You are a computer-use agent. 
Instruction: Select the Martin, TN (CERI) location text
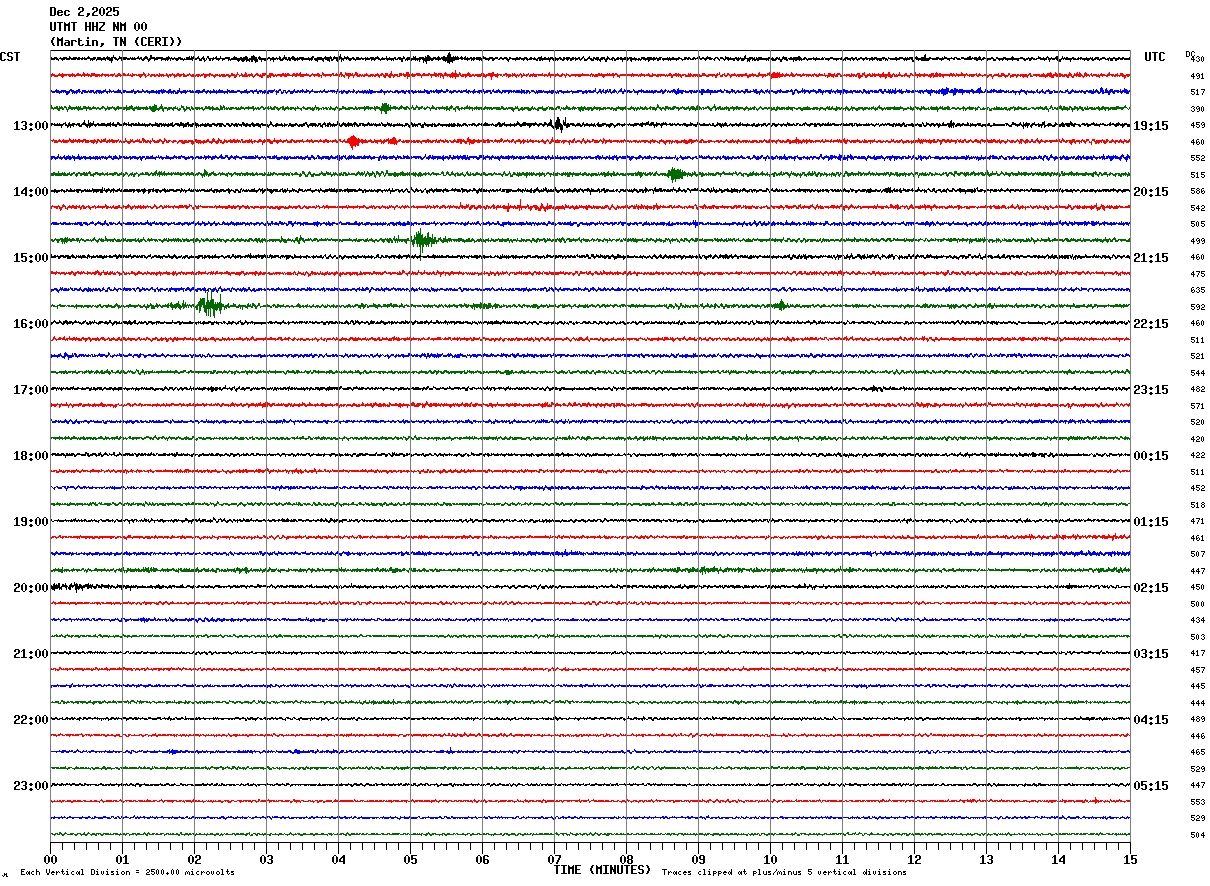click(116, 42)
